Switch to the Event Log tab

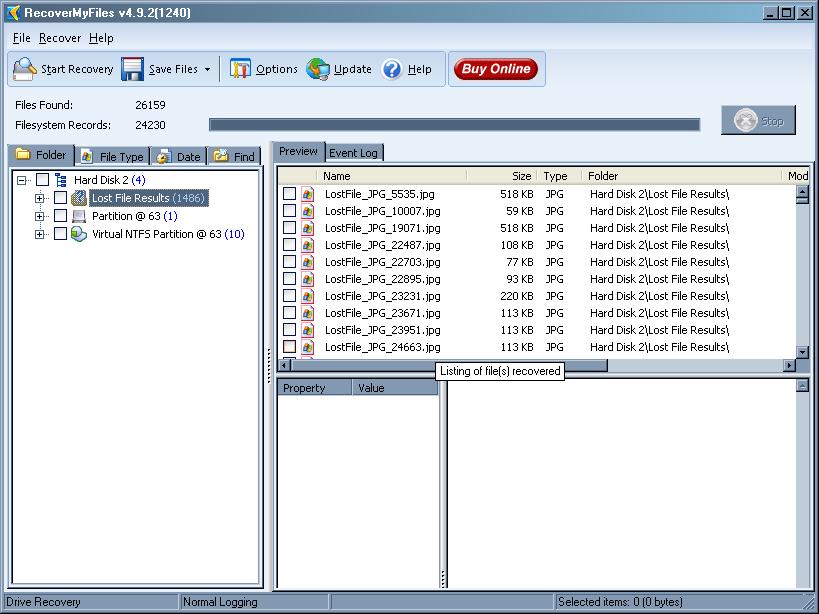354,153
